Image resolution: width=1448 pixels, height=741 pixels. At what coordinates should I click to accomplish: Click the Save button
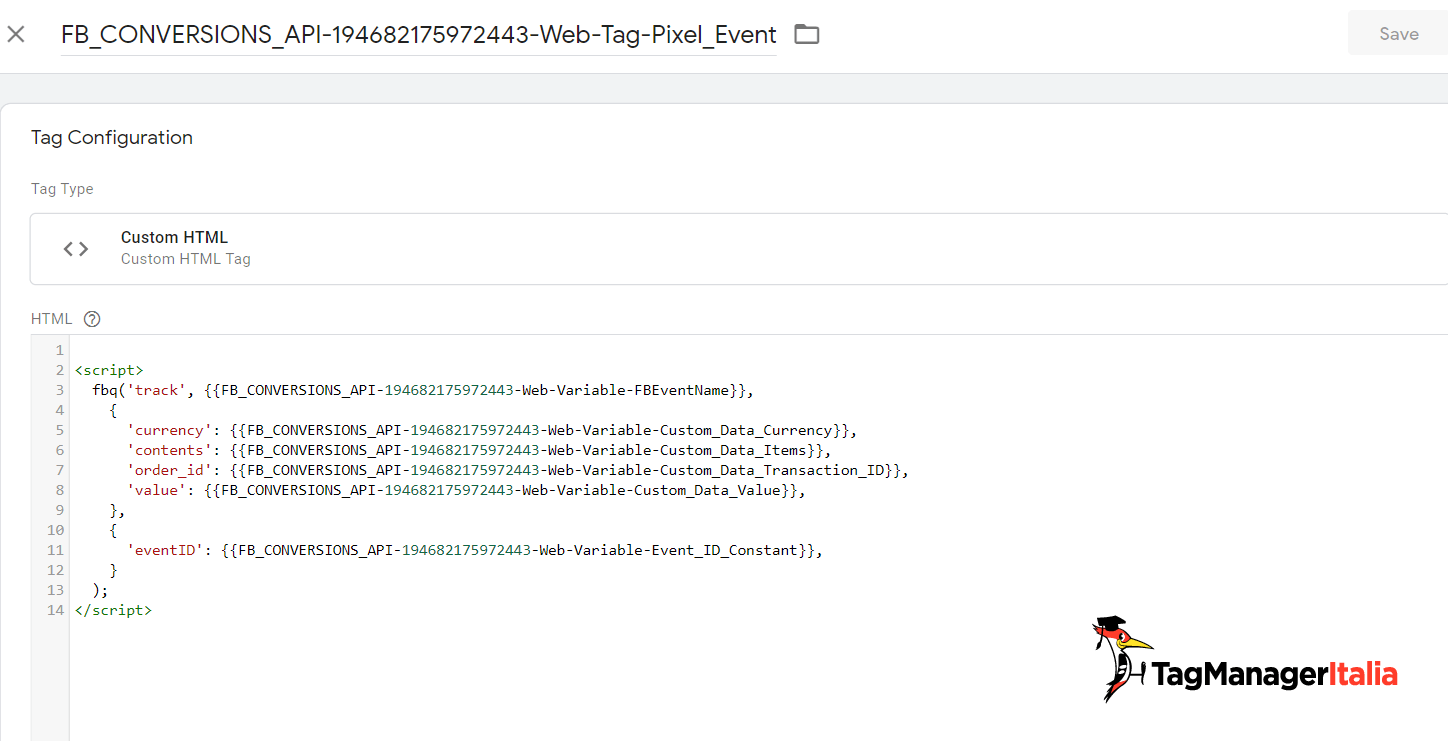[x=1398, y=33]
